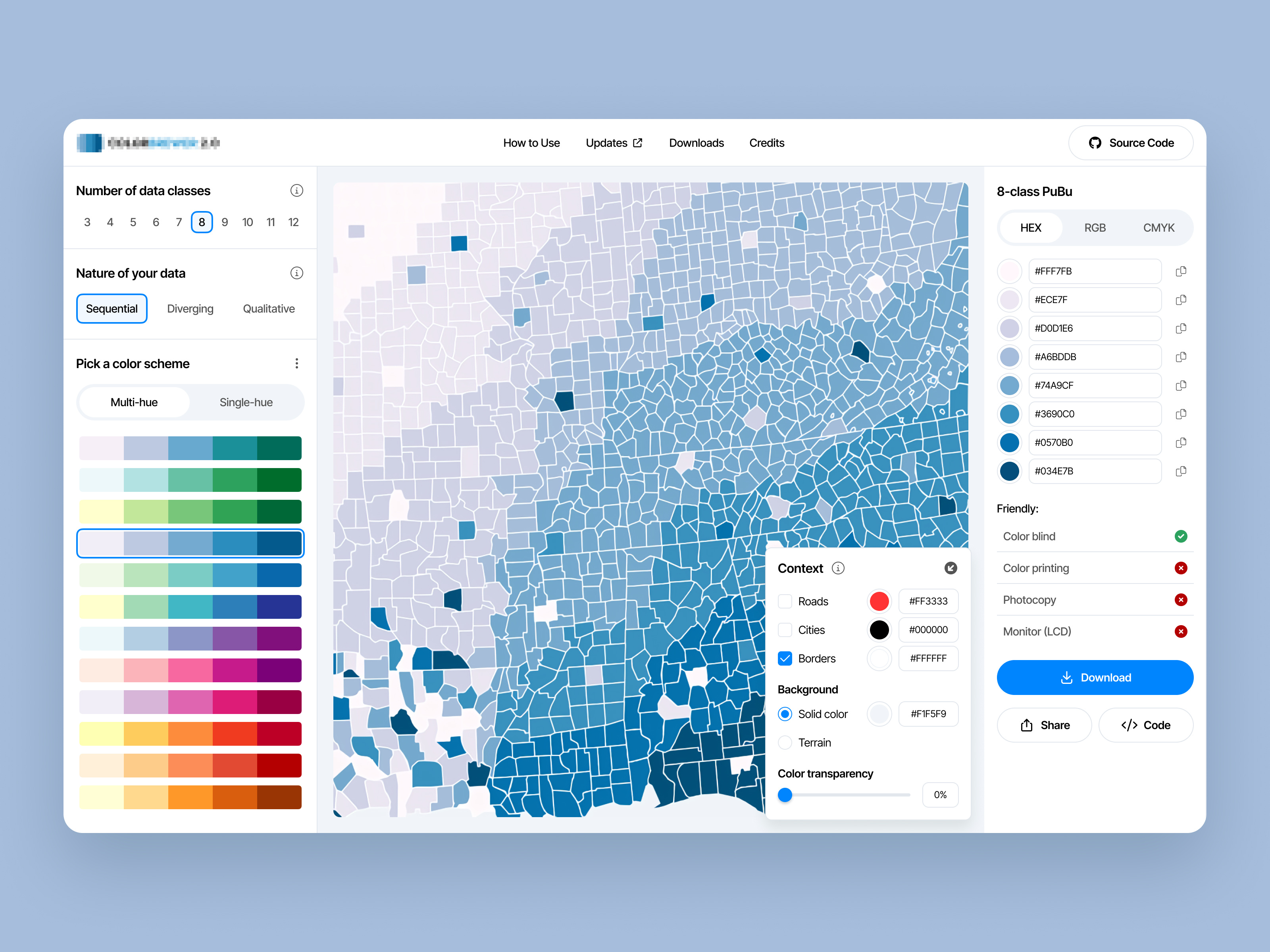The height and width of the screenshot is (952, 1270).
Task: Open the info tooltip beside Nature of your data
Action: point(296,273)
